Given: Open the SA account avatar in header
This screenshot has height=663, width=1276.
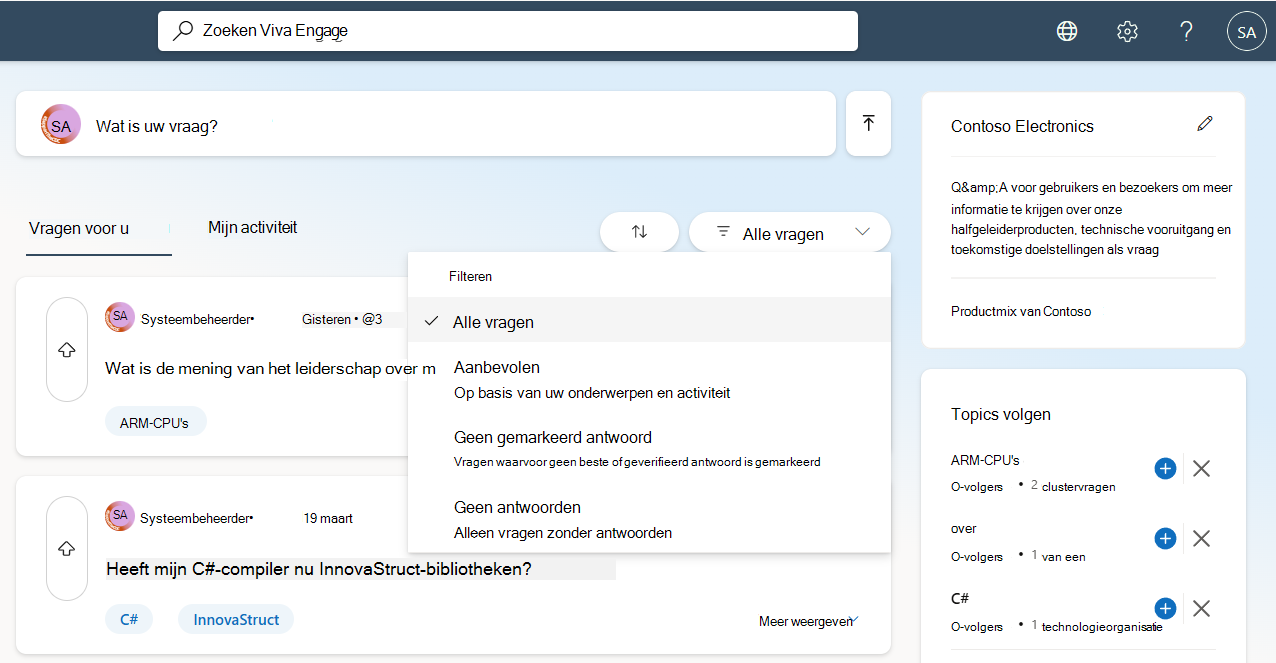Looking at the screenshot, I should 1246,32.
